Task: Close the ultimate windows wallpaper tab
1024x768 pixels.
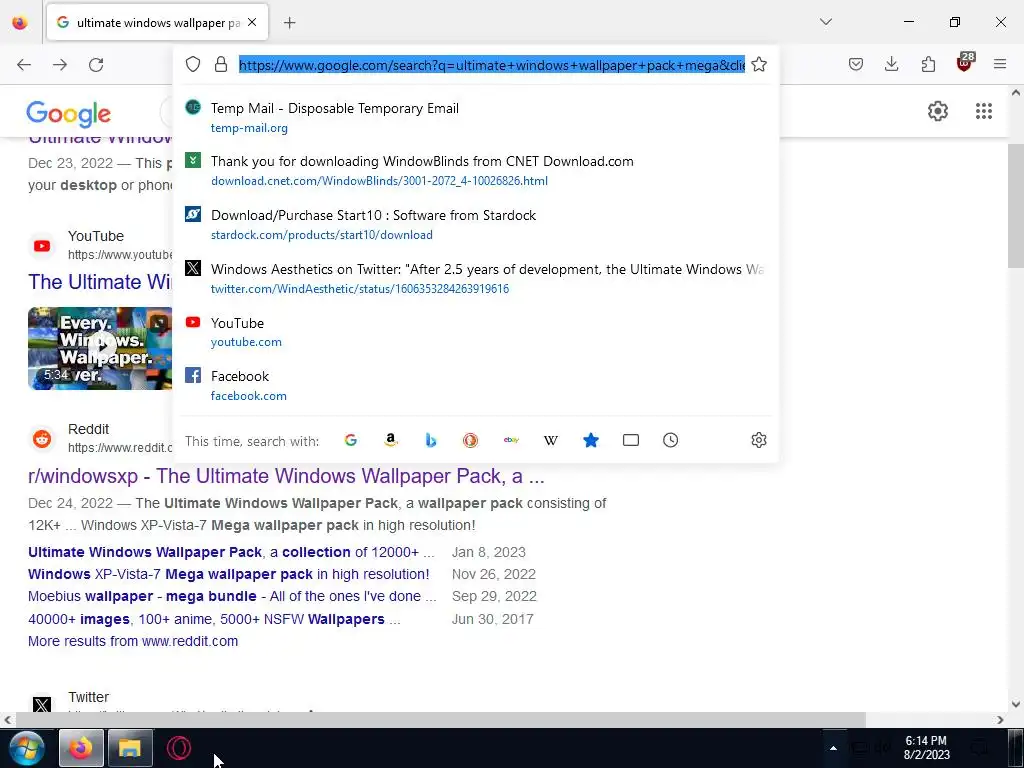Action: click(252, 22)
